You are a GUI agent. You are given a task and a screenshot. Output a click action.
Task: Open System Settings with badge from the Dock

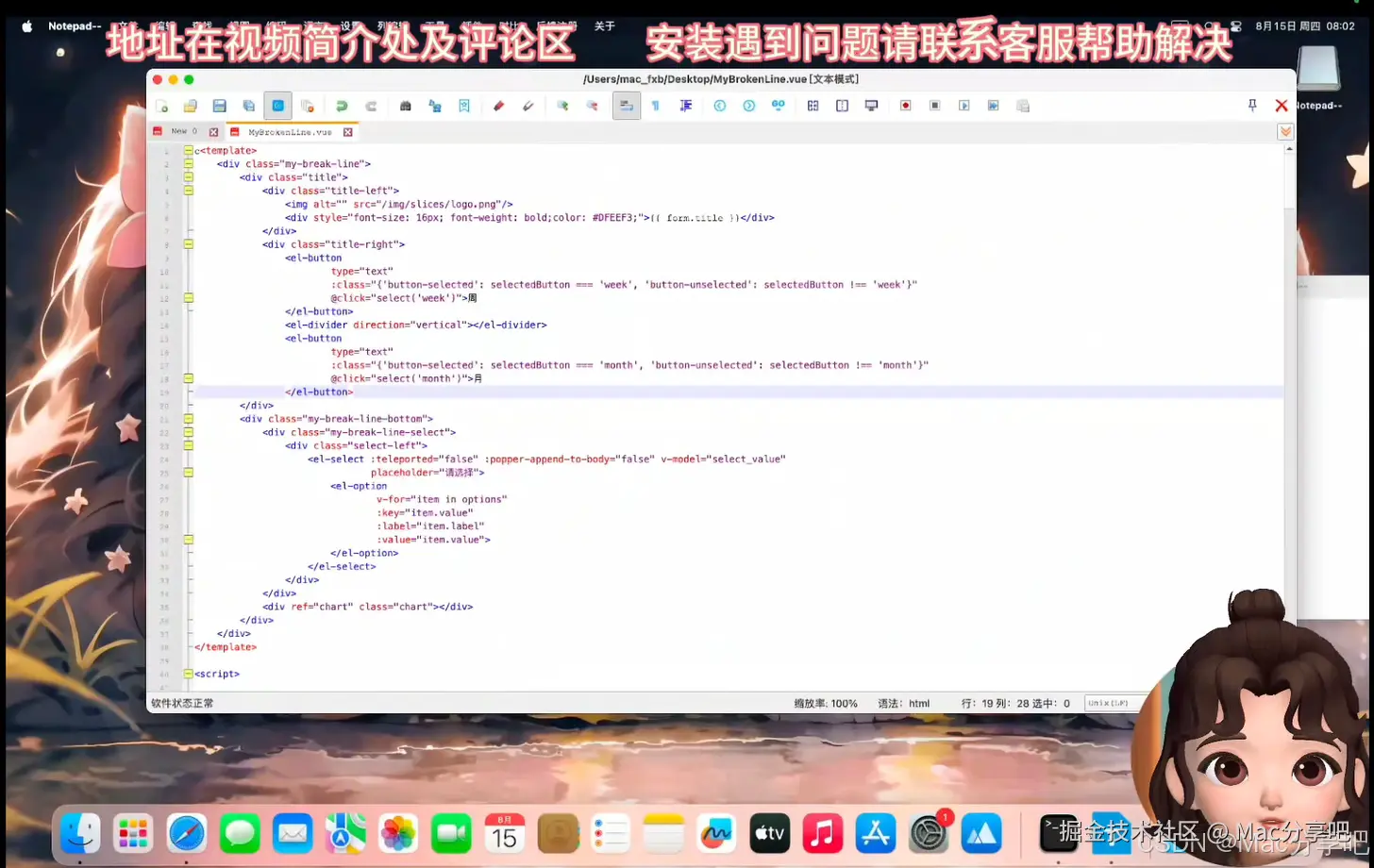pos(930,833)
